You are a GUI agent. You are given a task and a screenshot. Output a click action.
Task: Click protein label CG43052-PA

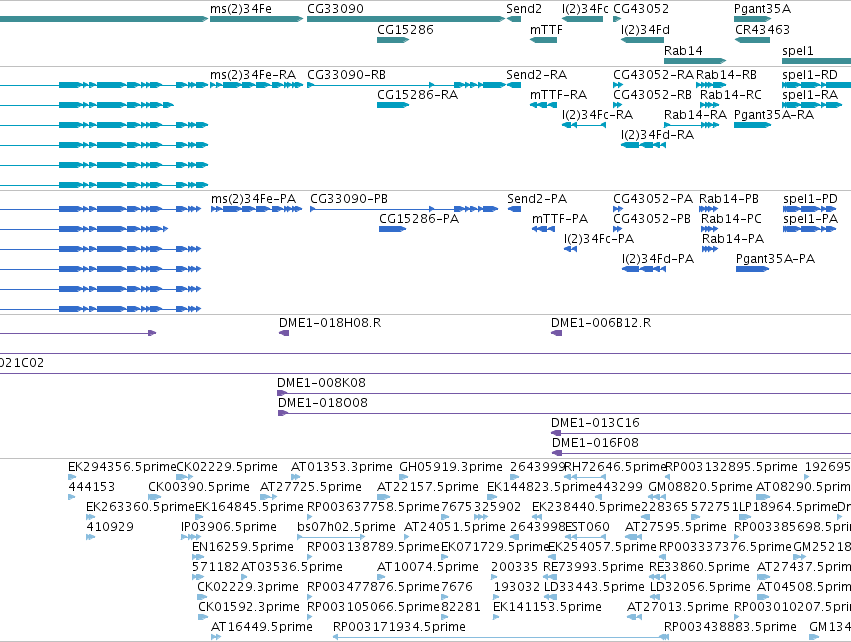653,199
